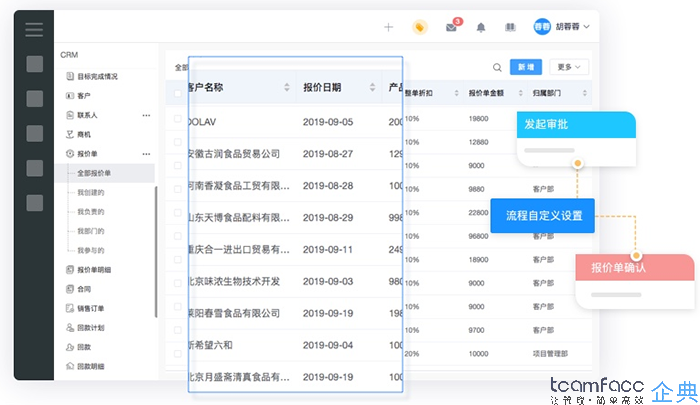Click the 安徽古润食品贸易公司 cell
The width and height of the screenshot is (700, 405).
[x=234, y=154]
